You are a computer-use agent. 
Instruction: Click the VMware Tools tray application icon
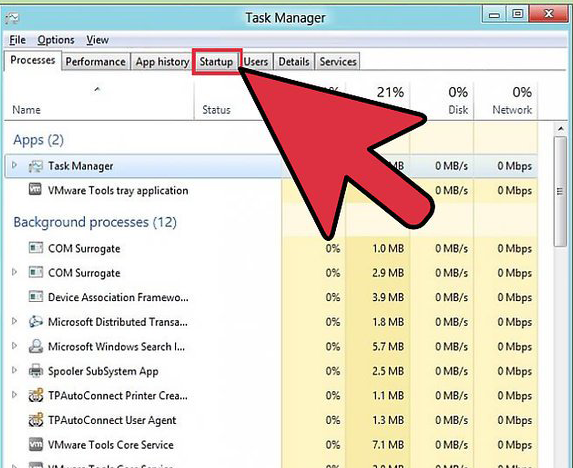35,189
